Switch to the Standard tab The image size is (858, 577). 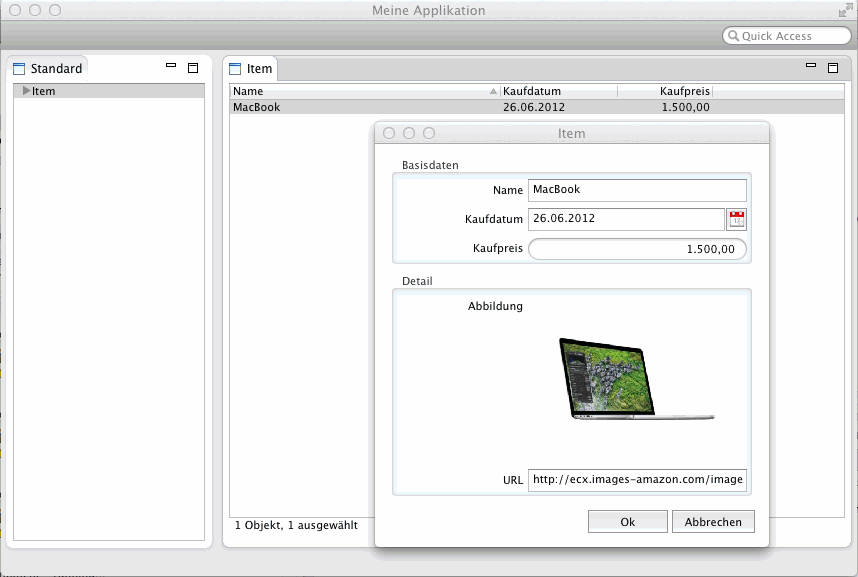[48, 69]
